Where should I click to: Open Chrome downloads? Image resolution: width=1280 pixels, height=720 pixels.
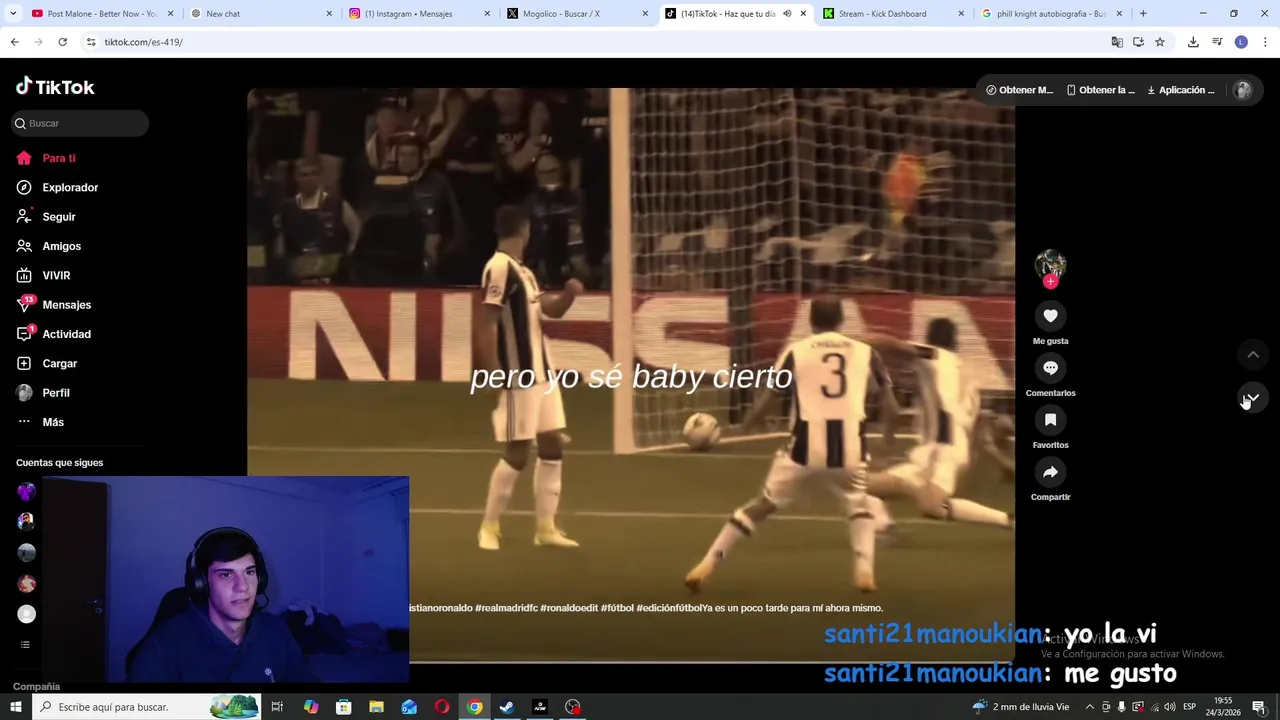tap(1193, 42)
